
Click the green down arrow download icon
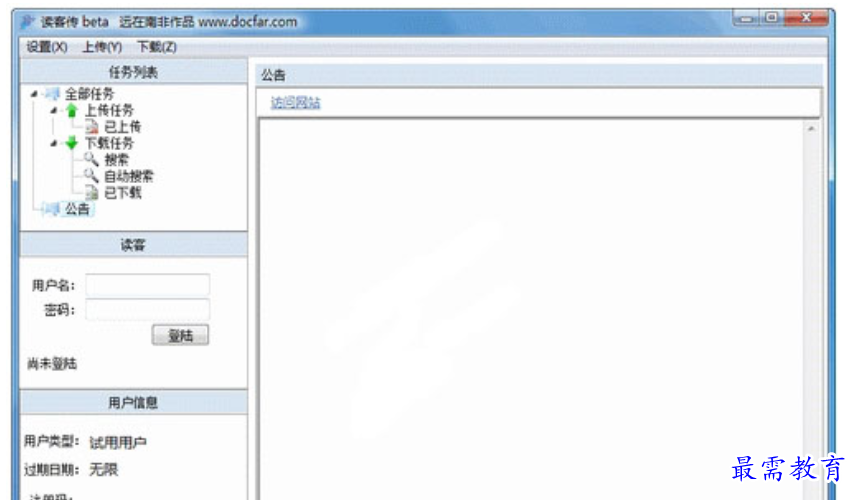click(x=72, y=144)
